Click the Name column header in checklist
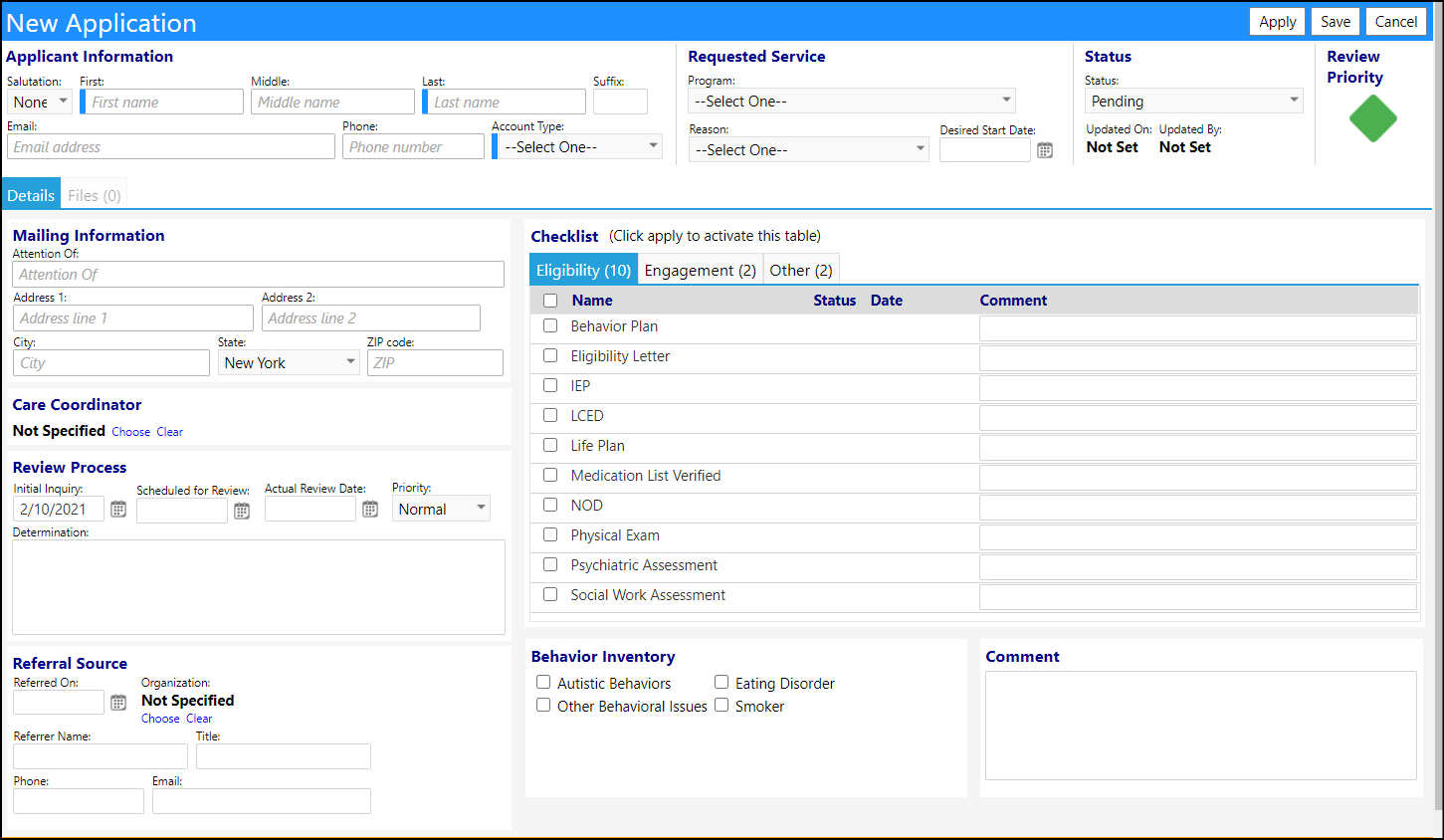Image resolution: width=1444 pixels, height=840 pixels. point(592,301)
